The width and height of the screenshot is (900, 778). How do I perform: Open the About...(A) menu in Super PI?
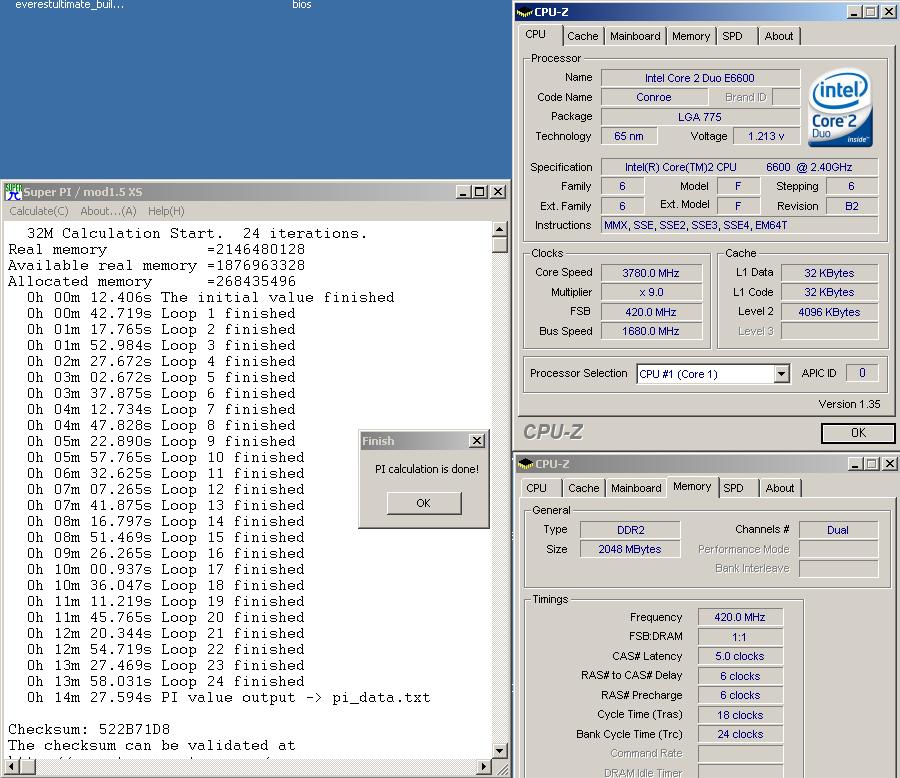pyautogui.click(x=108, y=211)
